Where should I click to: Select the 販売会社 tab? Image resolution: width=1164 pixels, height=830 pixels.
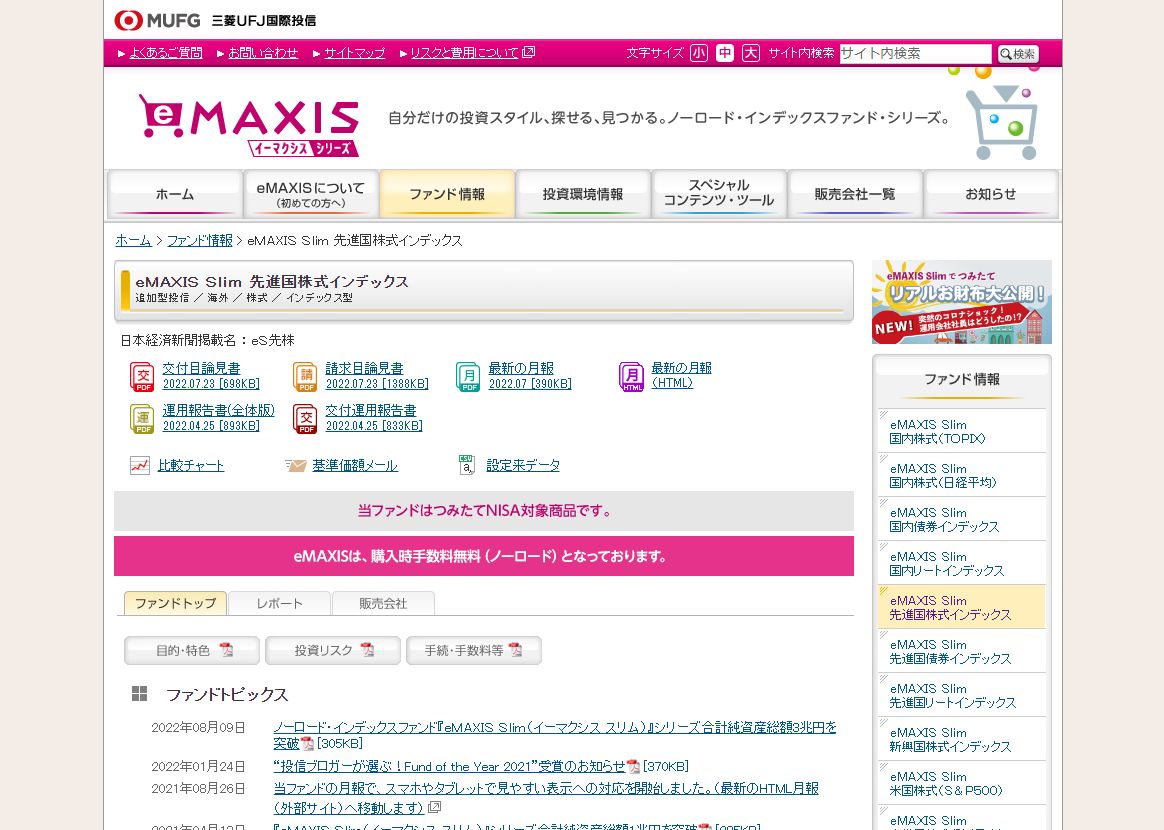[383, 603]
